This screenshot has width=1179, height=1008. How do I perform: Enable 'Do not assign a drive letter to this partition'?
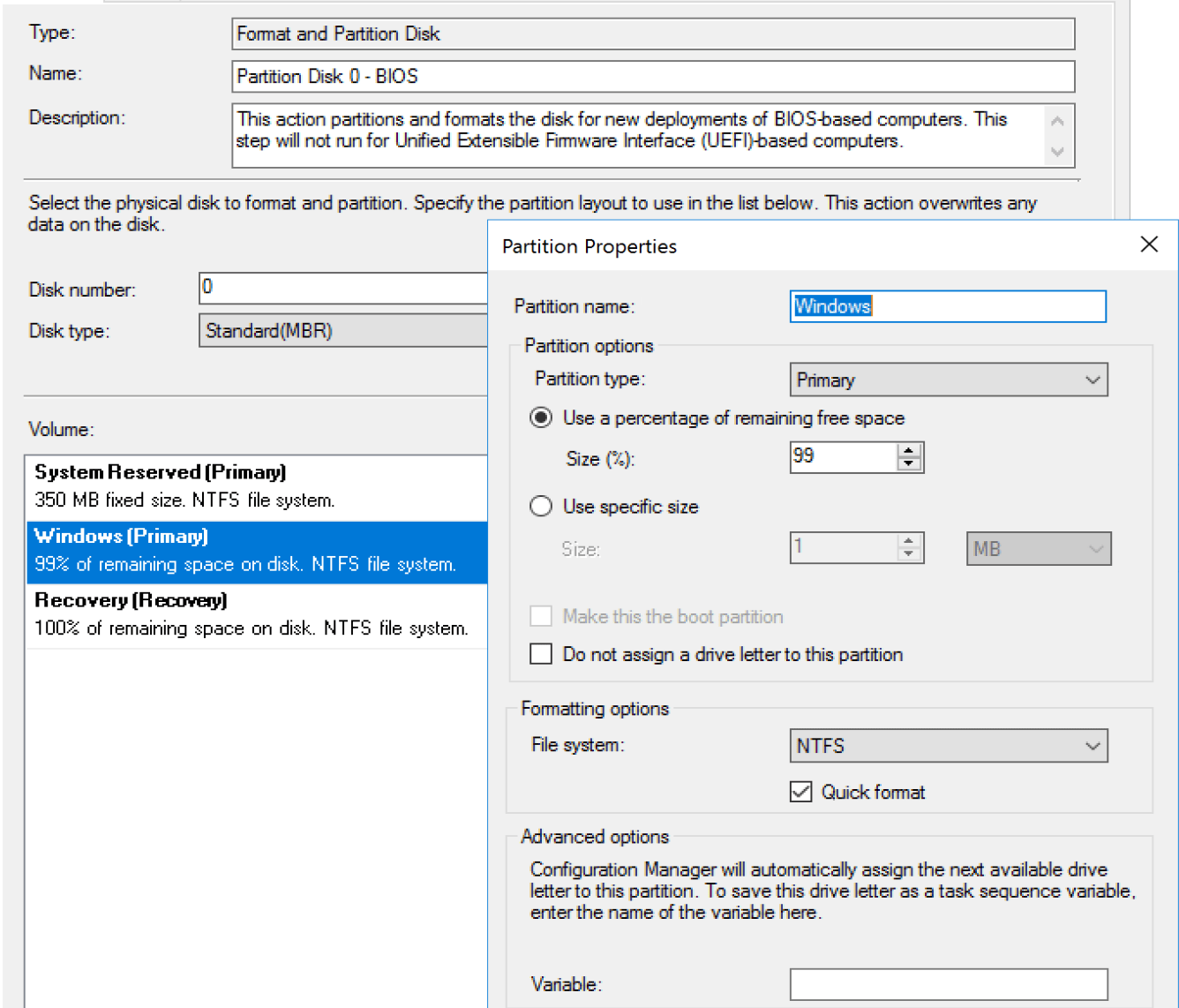[x=541, y=653]
